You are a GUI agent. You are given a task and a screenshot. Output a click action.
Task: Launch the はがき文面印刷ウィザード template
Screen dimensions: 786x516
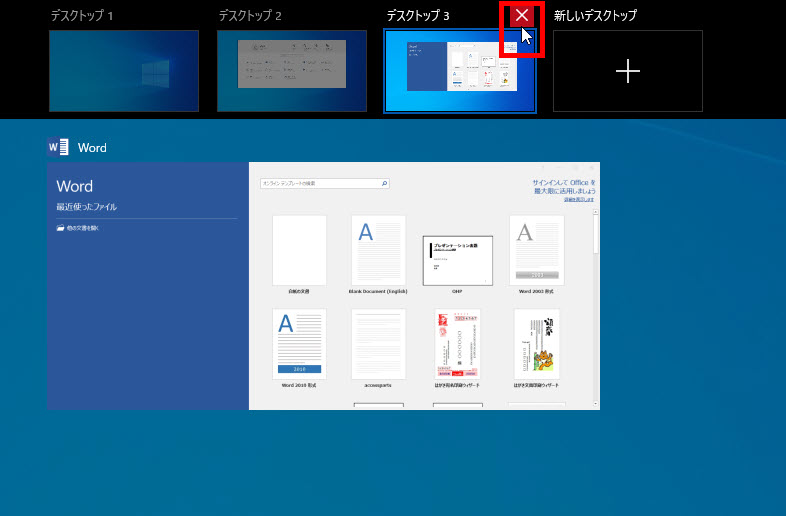536,343
